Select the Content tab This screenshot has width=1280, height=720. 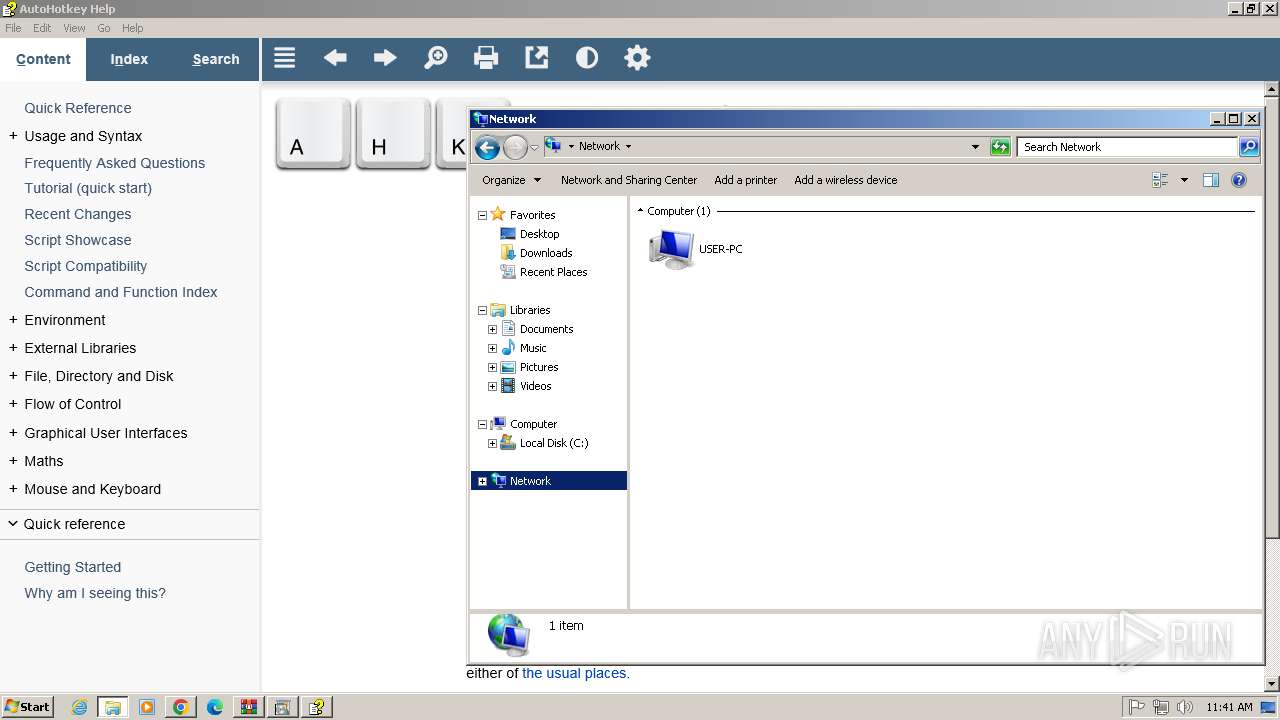[43, 59]
